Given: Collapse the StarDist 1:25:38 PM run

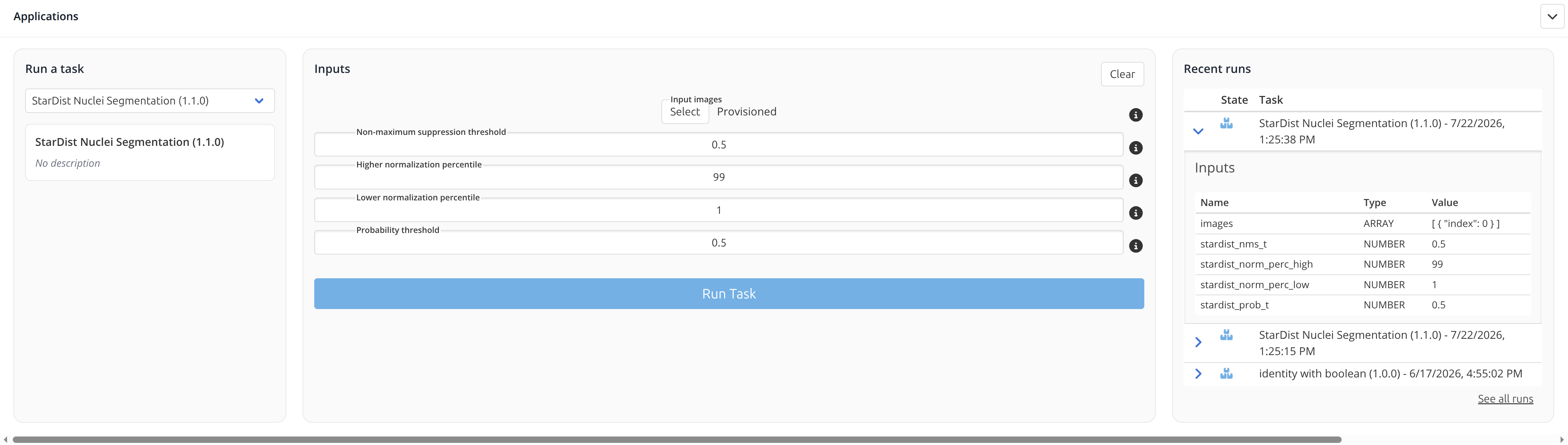Looking at the screenshot, I should [1198, 131].
